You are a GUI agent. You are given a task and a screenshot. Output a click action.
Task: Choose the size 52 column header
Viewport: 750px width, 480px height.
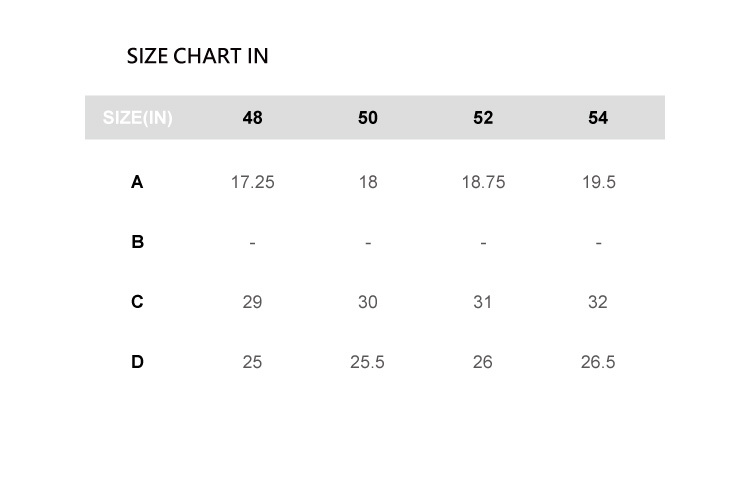click(x=483, y=118)
